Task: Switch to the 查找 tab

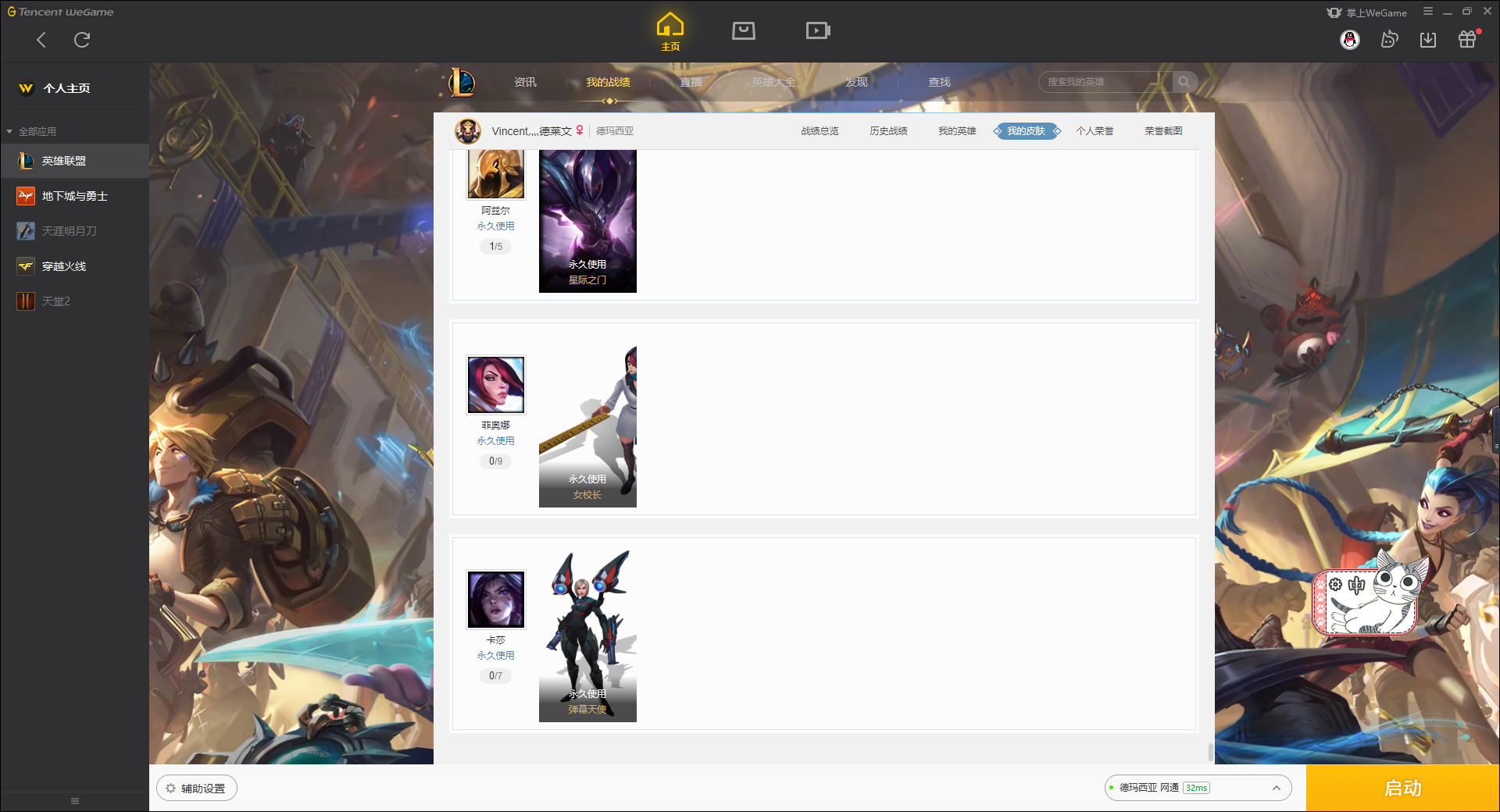Action: (939, 82)
